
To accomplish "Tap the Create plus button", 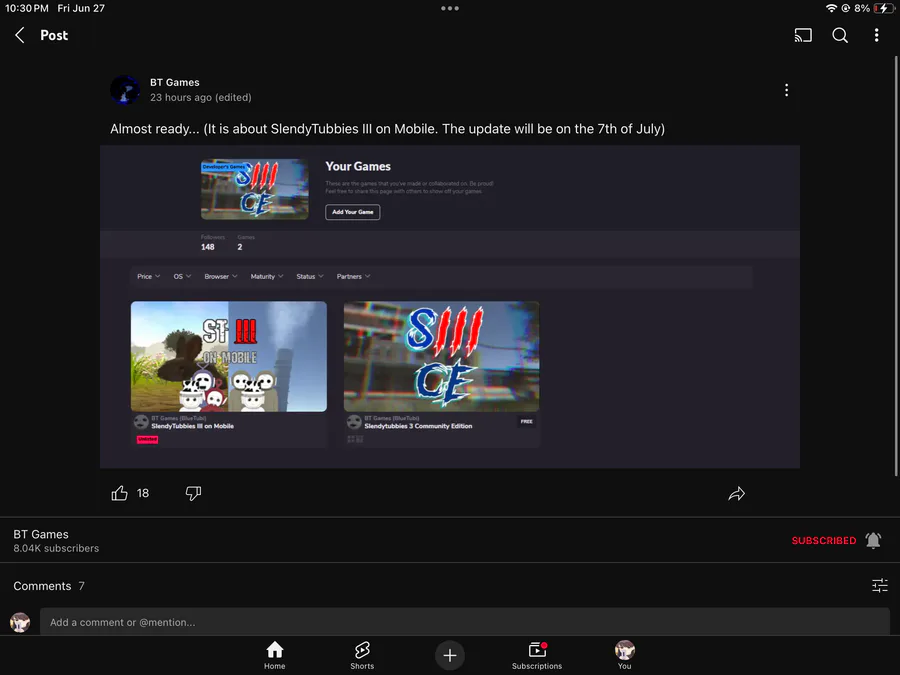I will 450,655.
